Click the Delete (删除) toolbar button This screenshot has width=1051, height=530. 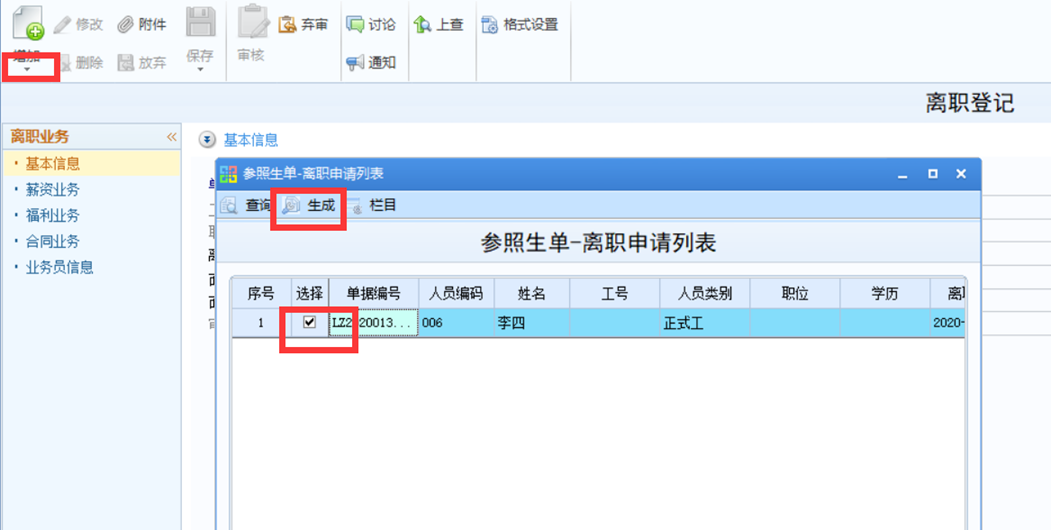[x=81, y=63]
